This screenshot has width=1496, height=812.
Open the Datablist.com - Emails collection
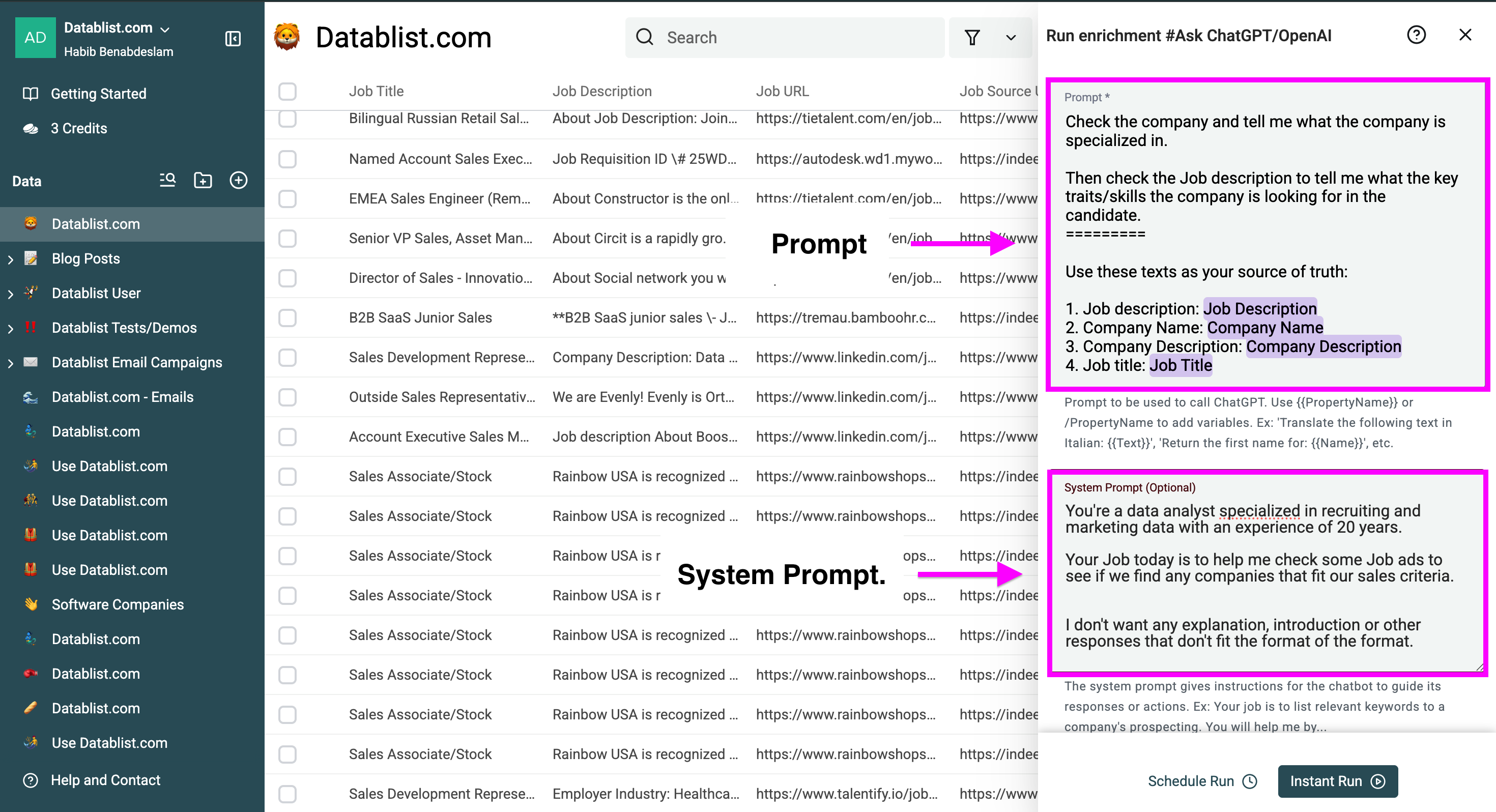click(132, 397)
